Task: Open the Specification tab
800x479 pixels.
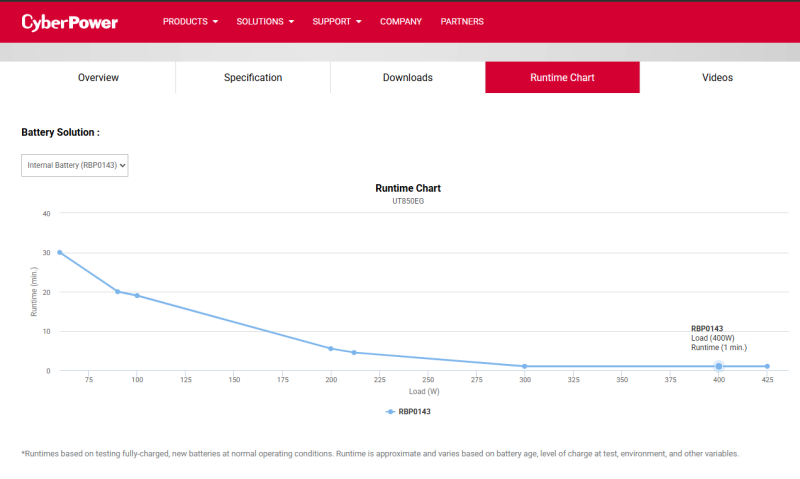Action: click(x=253, y=78)
